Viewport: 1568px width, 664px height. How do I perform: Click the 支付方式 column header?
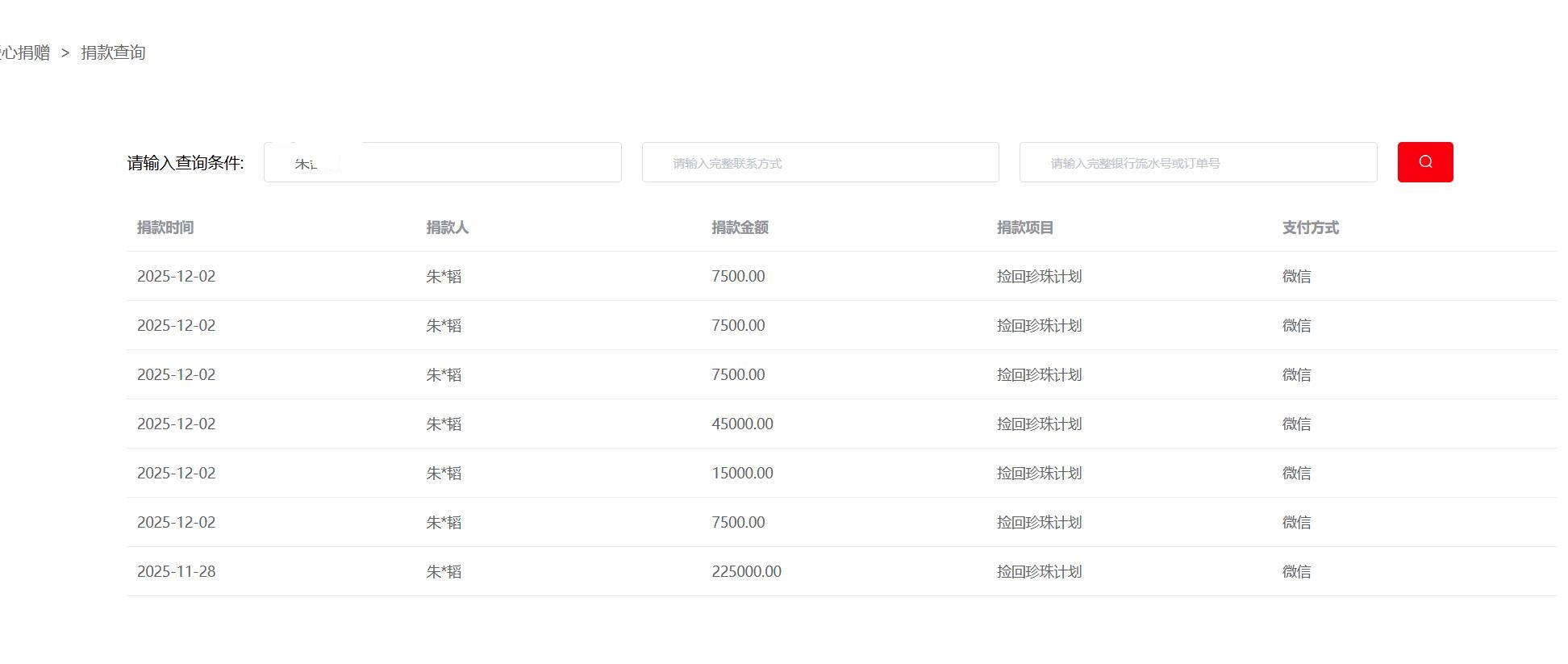coord(1310,228)
